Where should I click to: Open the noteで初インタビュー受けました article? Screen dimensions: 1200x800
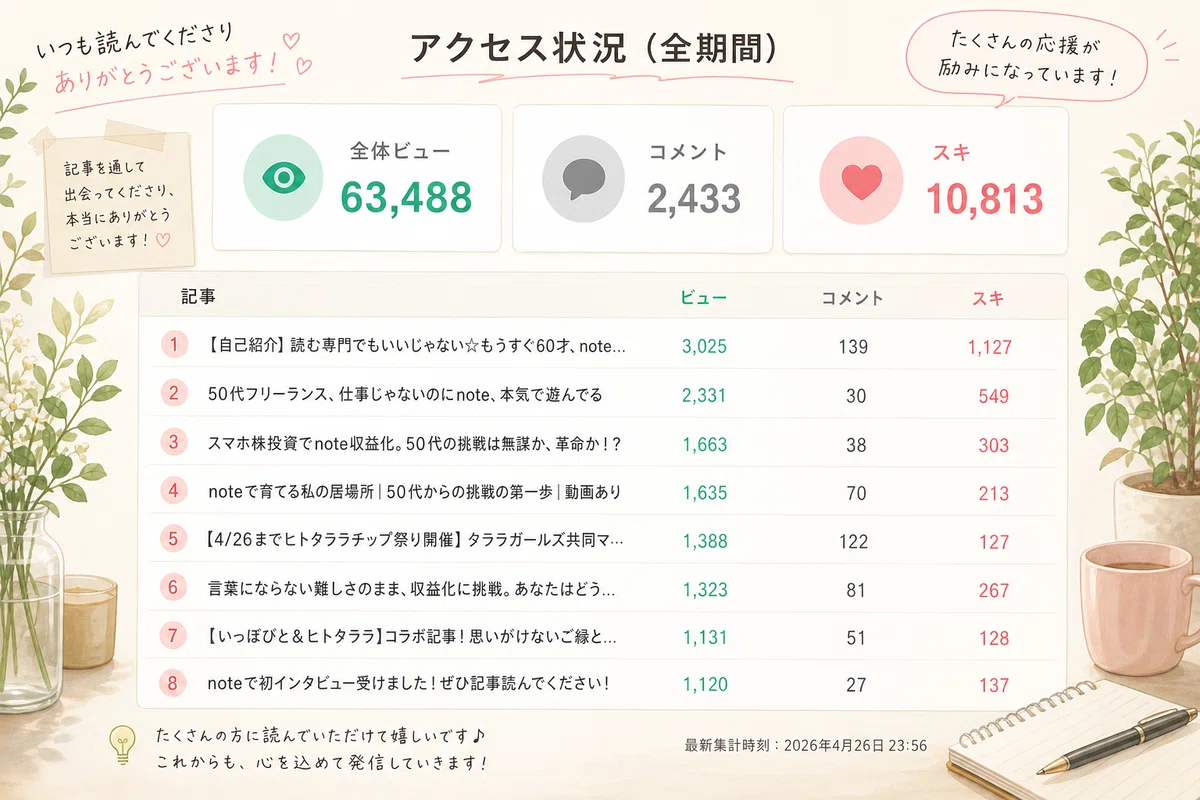[x=408, y=684]
